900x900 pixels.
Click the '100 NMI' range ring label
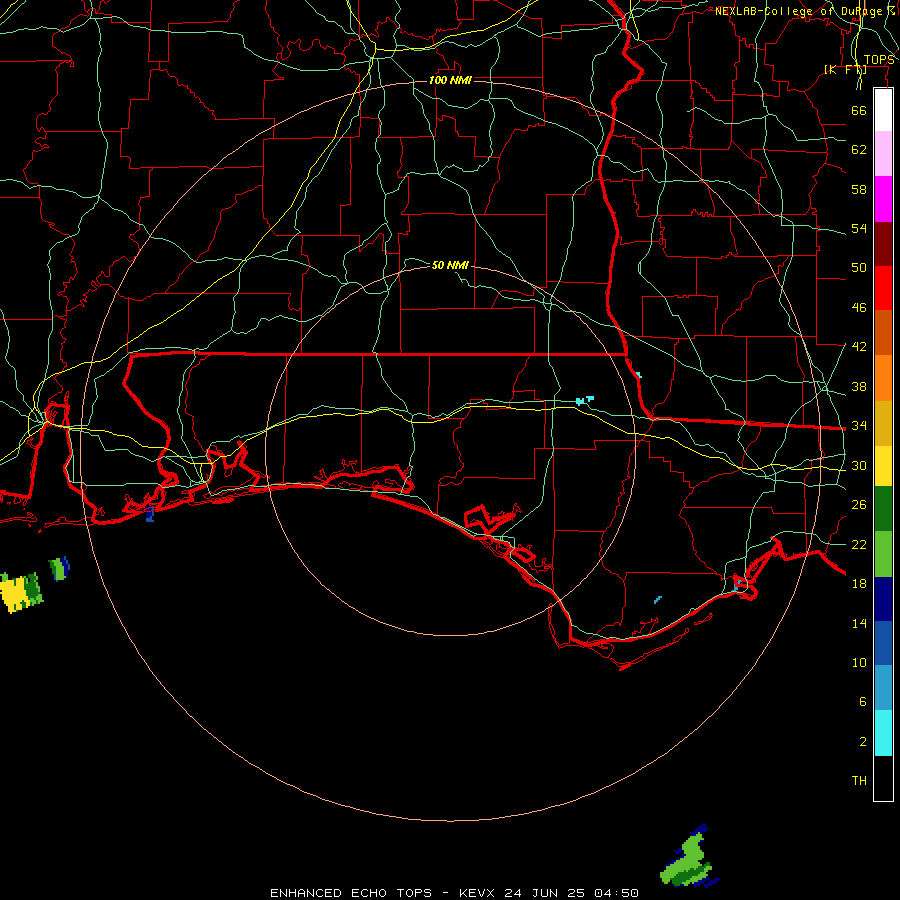click(x=450, y=80)
